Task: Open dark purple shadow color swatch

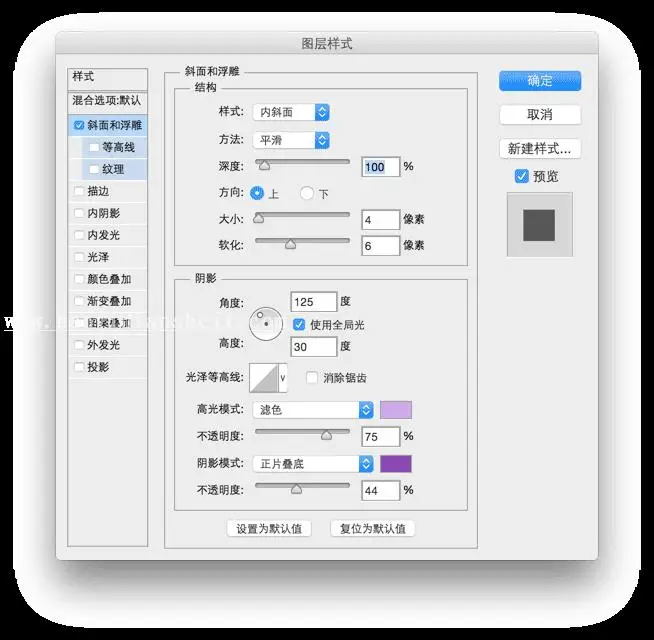Action: click(x=396, y=464)
